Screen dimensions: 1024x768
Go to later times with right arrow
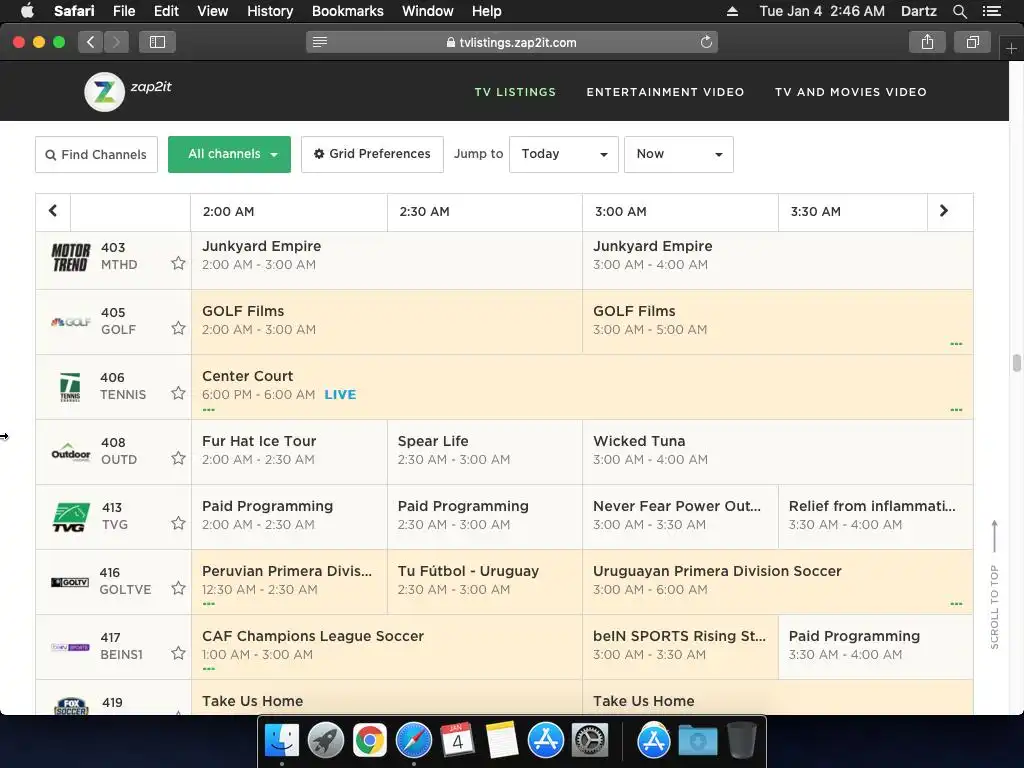point(944,211)
